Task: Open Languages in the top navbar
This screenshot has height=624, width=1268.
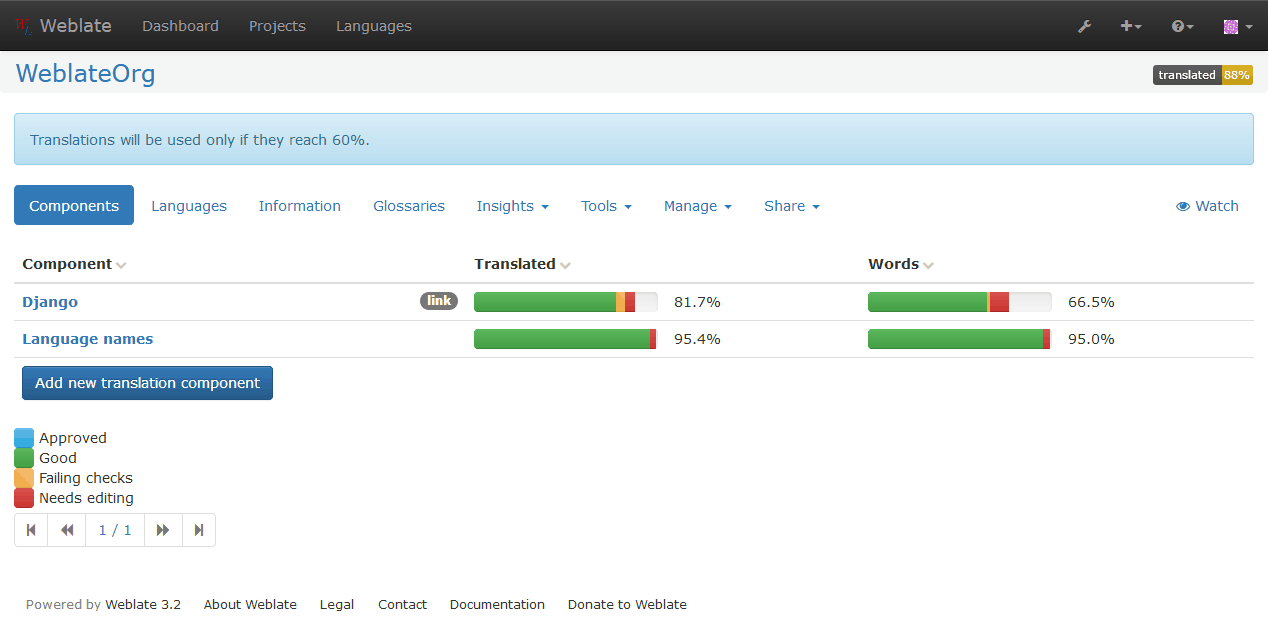Action: pos(374,26)
